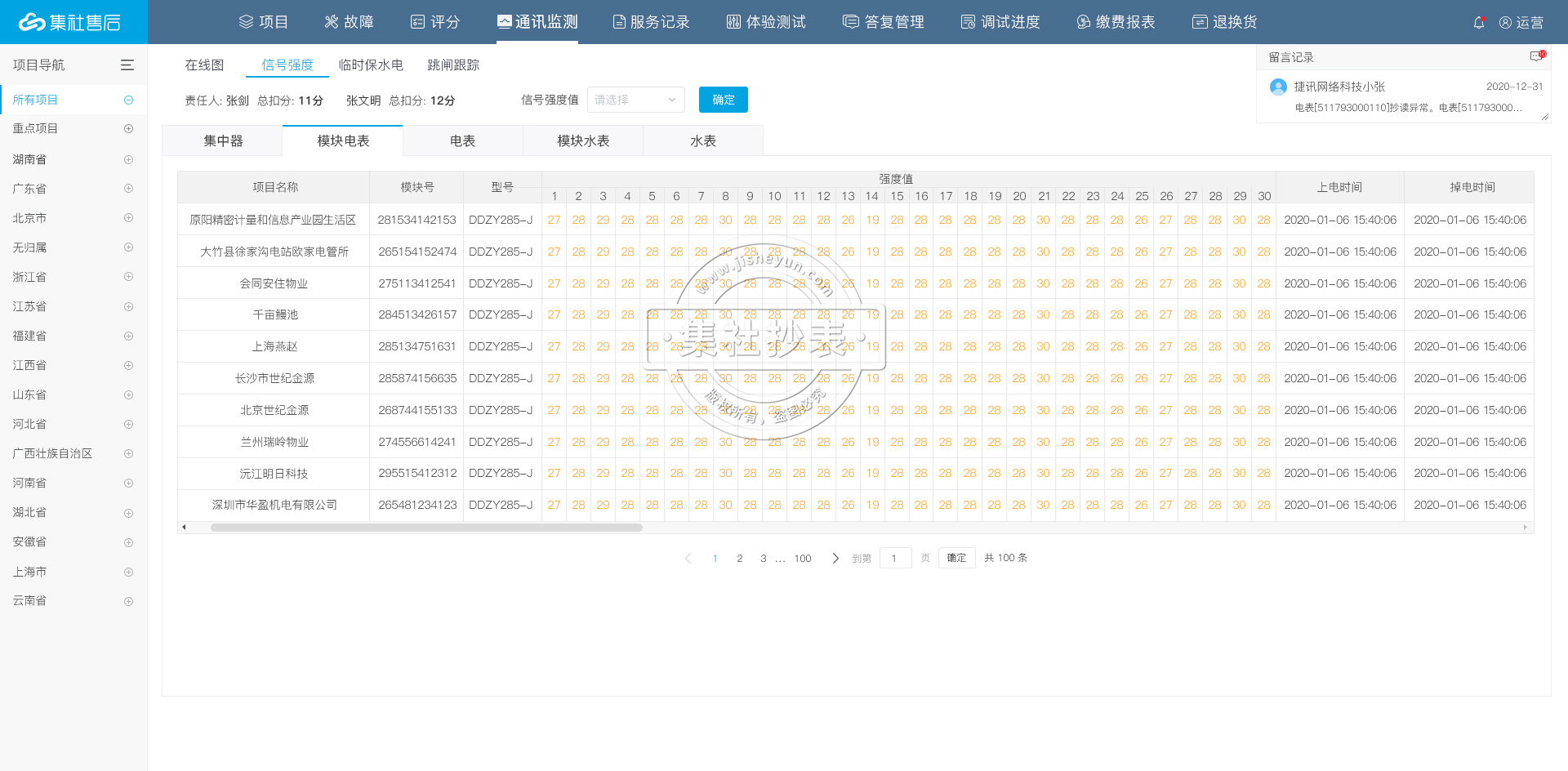
Task: Click the message icon in 留言记录 panel
Action: click(x=1534, y=56)
